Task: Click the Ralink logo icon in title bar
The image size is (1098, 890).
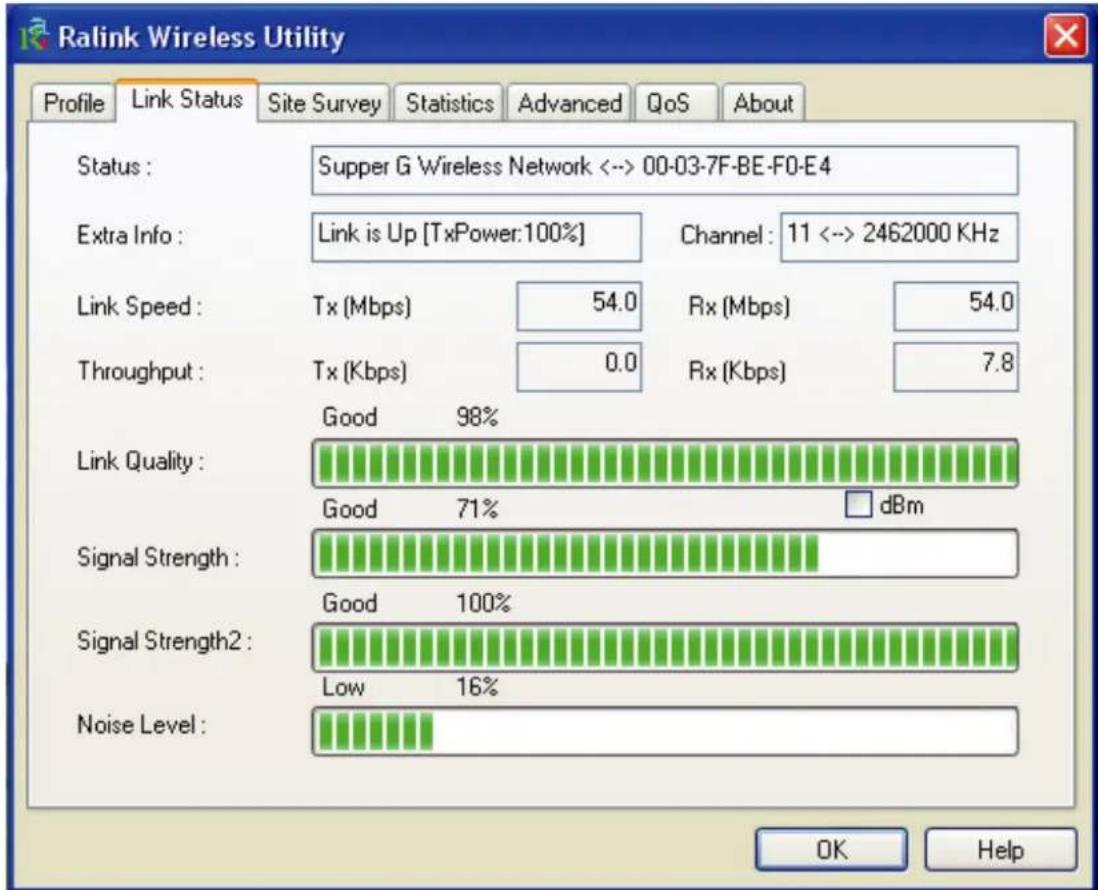Action: 34,35
